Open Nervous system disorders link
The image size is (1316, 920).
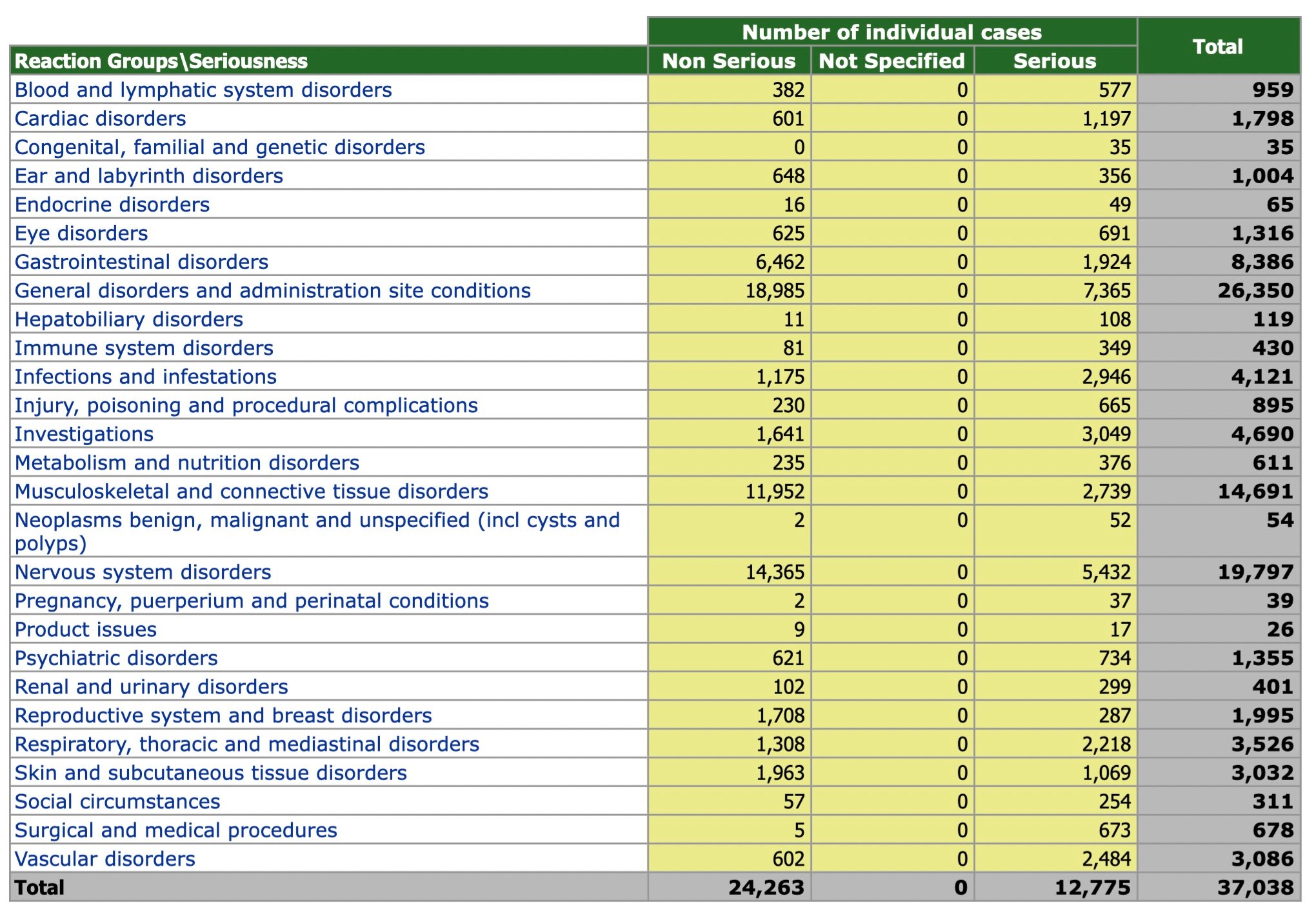143,572
